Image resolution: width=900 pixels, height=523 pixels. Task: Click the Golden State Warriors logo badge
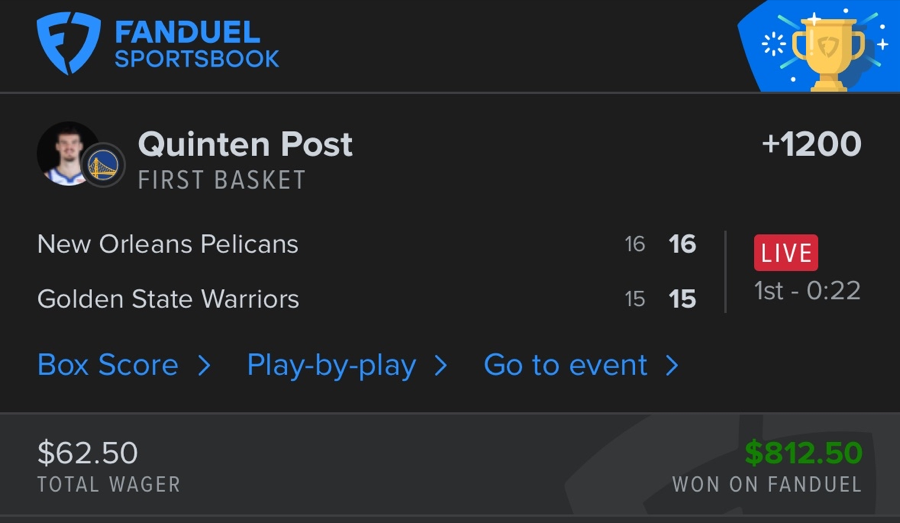tap(103, 166)
